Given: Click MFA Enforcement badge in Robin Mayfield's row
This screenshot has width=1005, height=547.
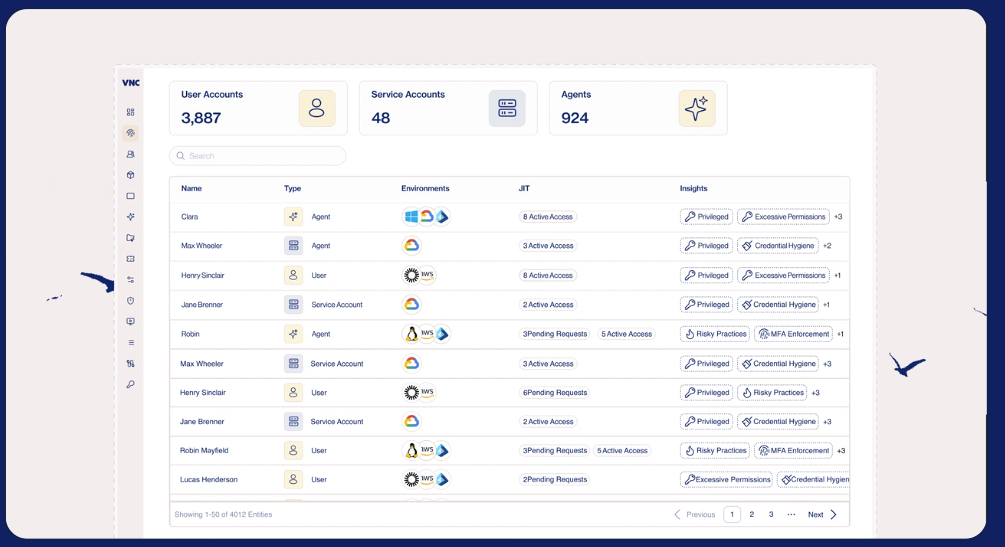Looking at the screenshot, I should point(793,450).
